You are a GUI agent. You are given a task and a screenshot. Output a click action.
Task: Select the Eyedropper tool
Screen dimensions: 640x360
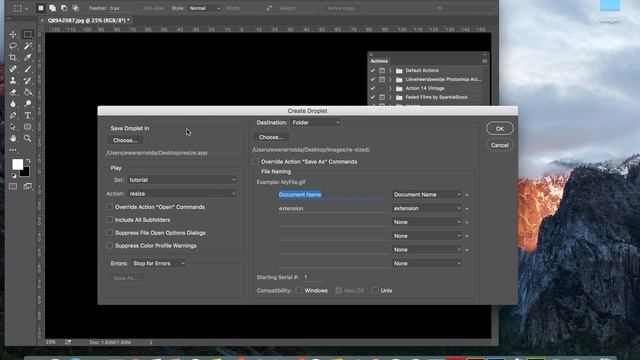pyautogui.click(x=28, y=58)
